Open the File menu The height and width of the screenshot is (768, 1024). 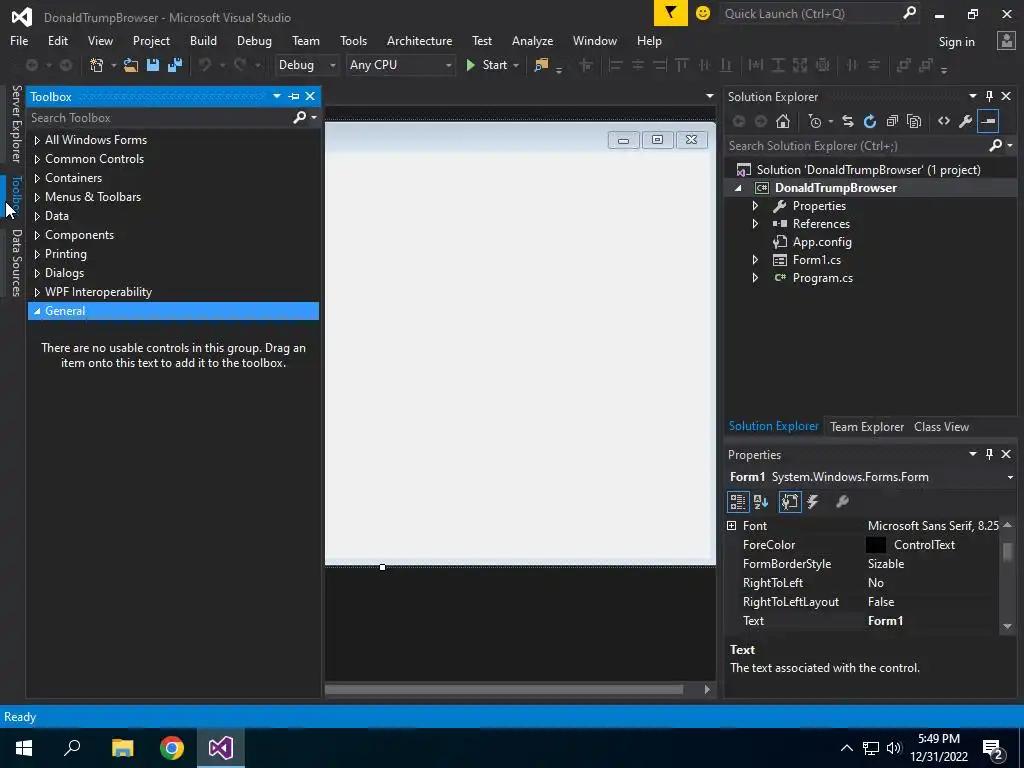(19, 40)
